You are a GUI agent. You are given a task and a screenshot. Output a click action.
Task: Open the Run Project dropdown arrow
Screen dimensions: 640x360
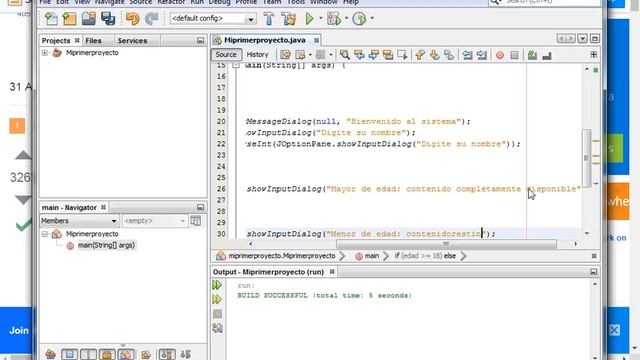pos(320,18)
